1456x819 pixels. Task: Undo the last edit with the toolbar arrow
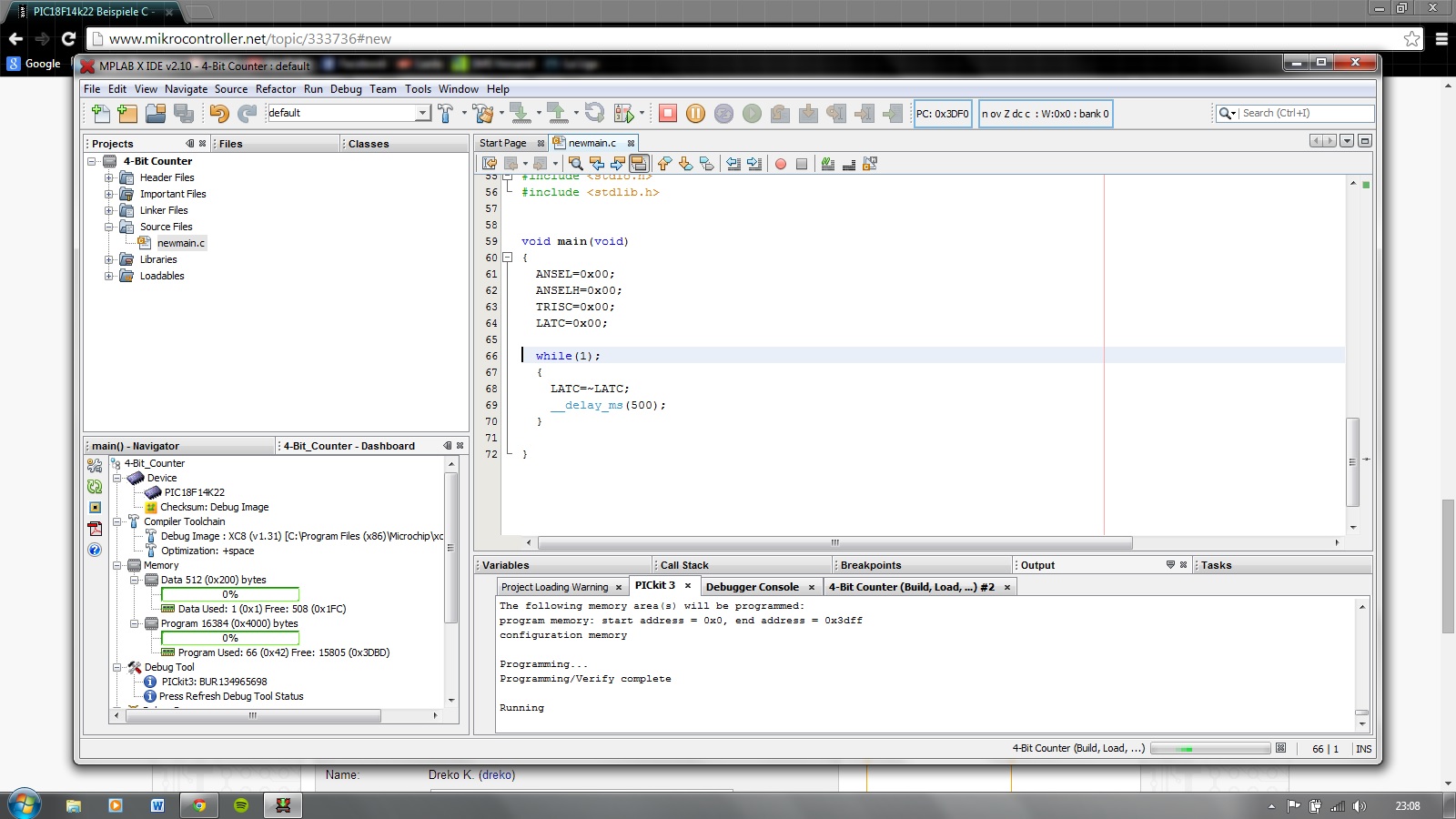coord(219,113)
